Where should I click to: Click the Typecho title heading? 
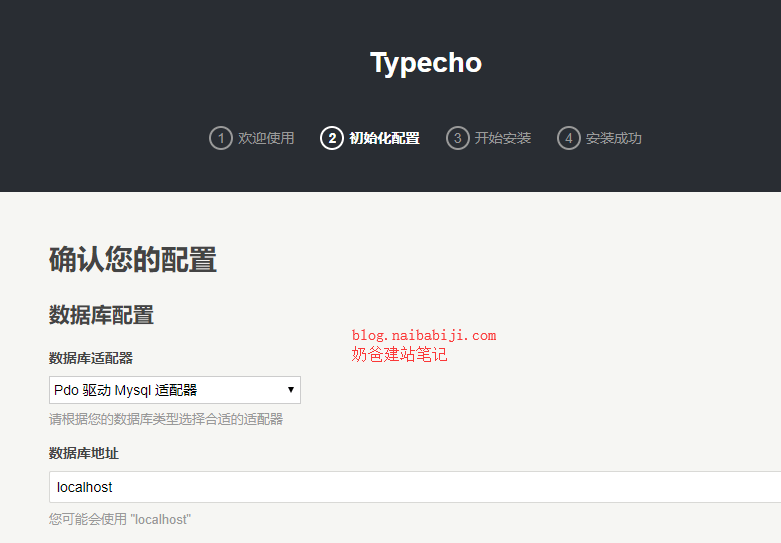[426, 63]
